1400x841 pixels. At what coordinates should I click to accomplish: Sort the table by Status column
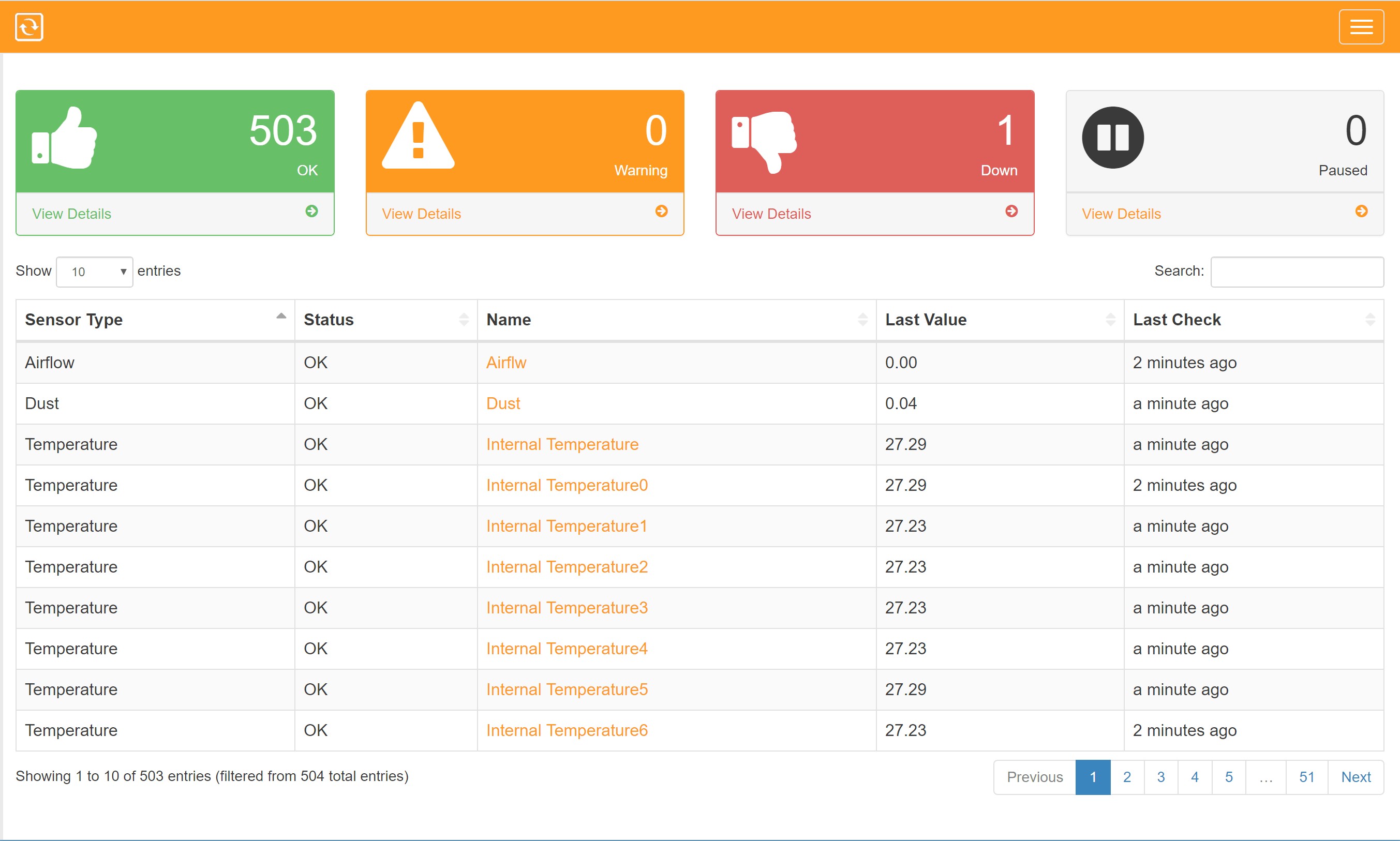pyautogui.click(x=385, y=319)
